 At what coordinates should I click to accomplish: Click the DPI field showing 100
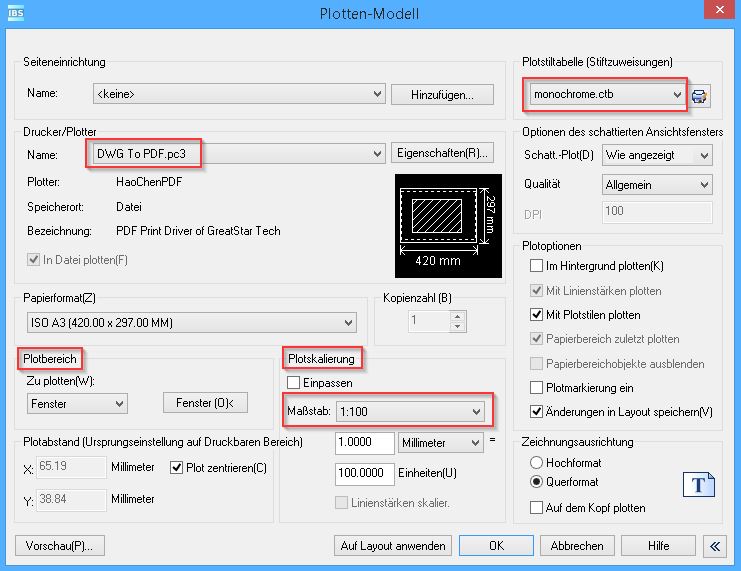[657, 212]
